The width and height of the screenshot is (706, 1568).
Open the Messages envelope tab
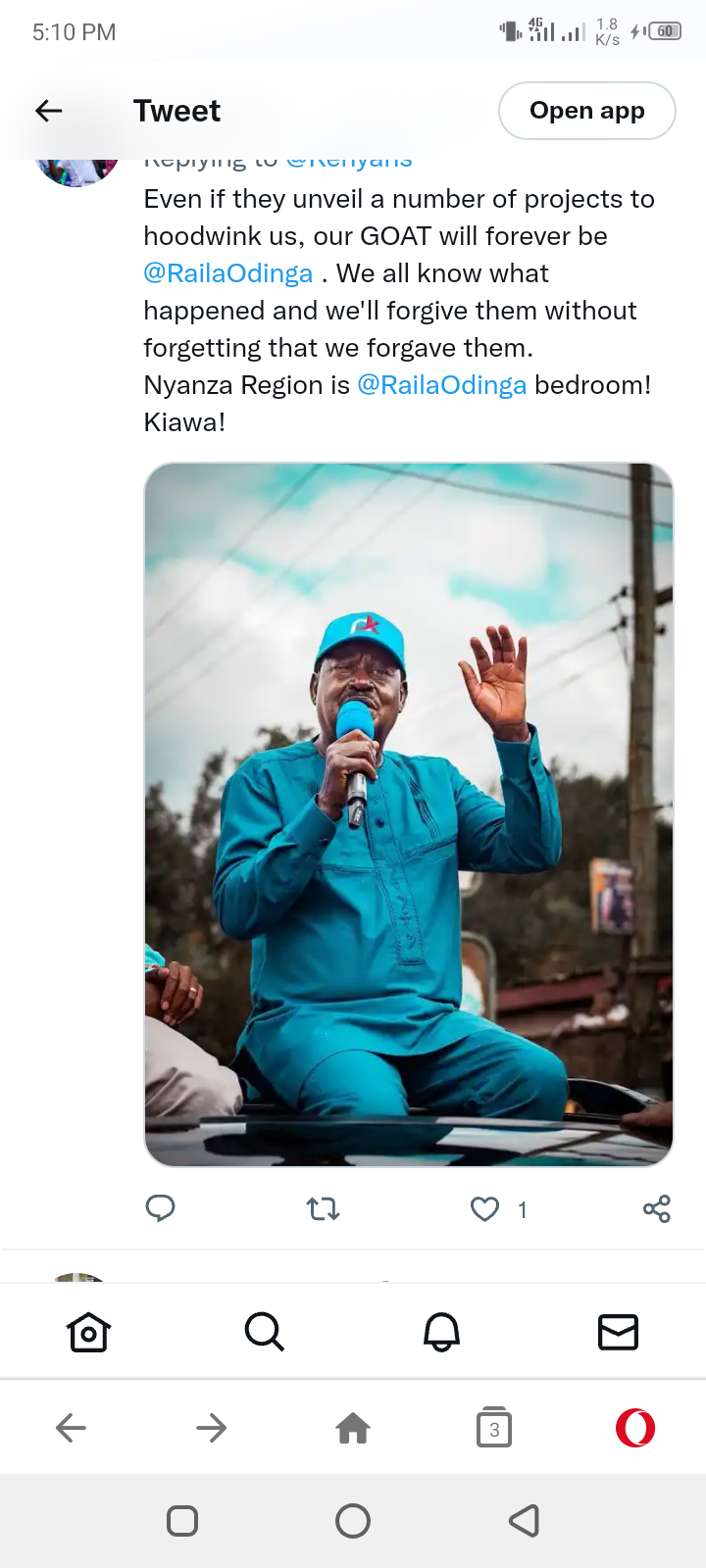[618, 1332]
